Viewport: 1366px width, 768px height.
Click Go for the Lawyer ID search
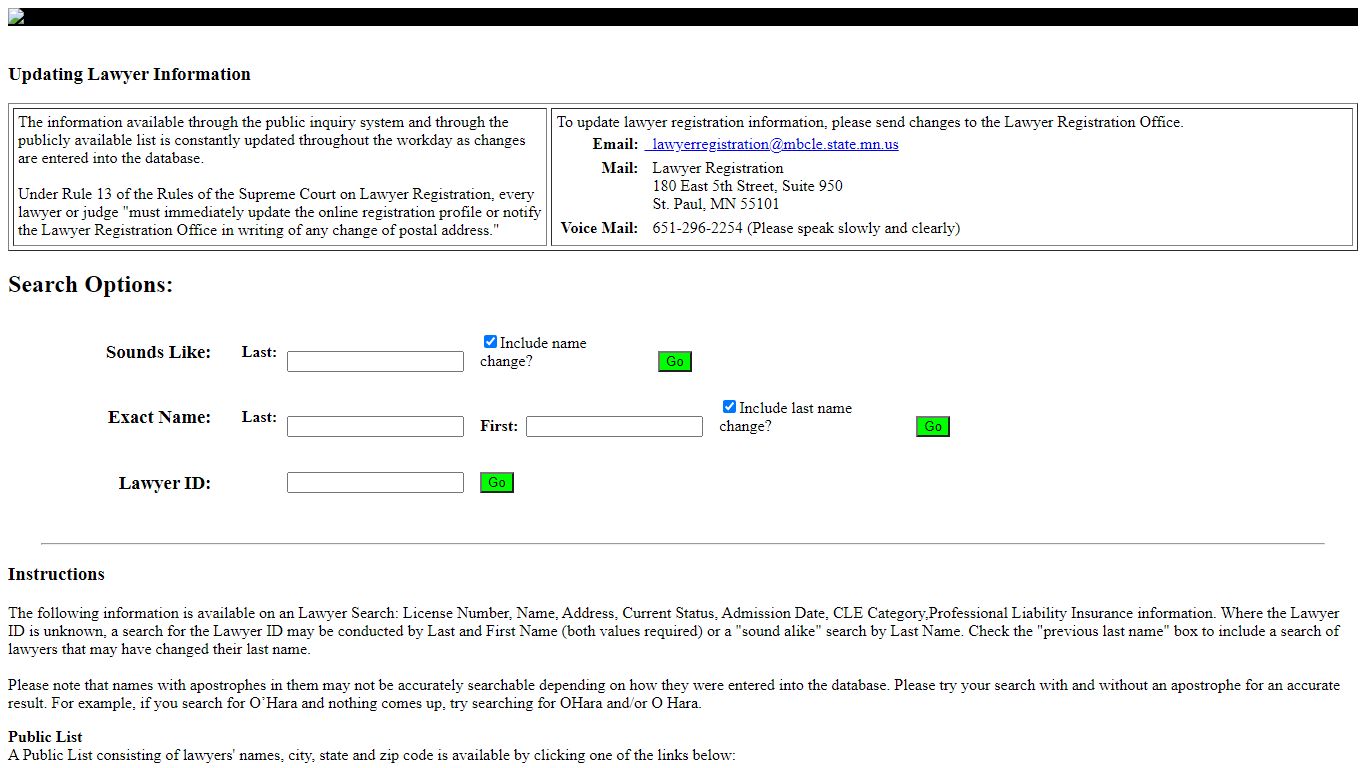497,482
